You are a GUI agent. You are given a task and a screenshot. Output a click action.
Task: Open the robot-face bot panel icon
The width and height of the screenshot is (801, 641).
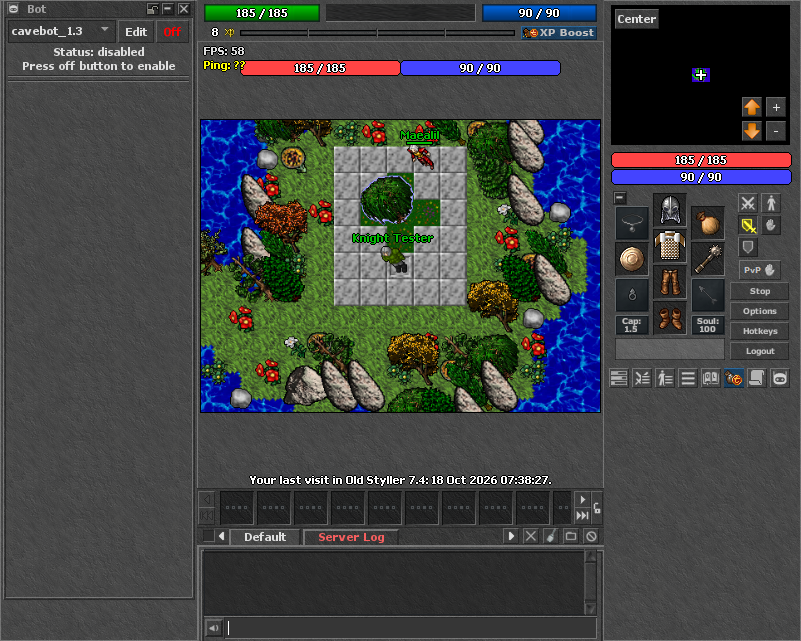click(780, 378)
